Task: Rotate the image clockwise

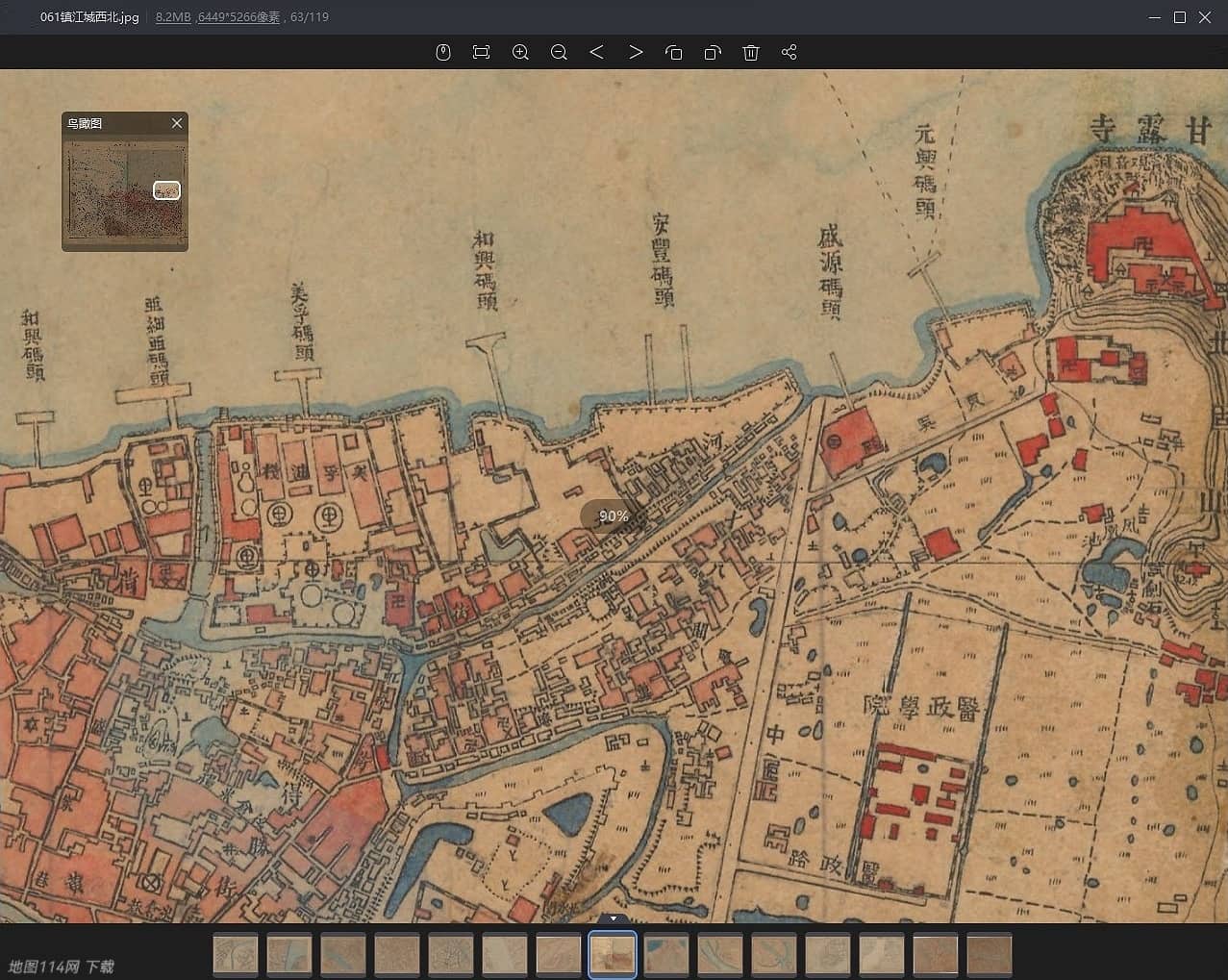Action: (x=713, y=52)
